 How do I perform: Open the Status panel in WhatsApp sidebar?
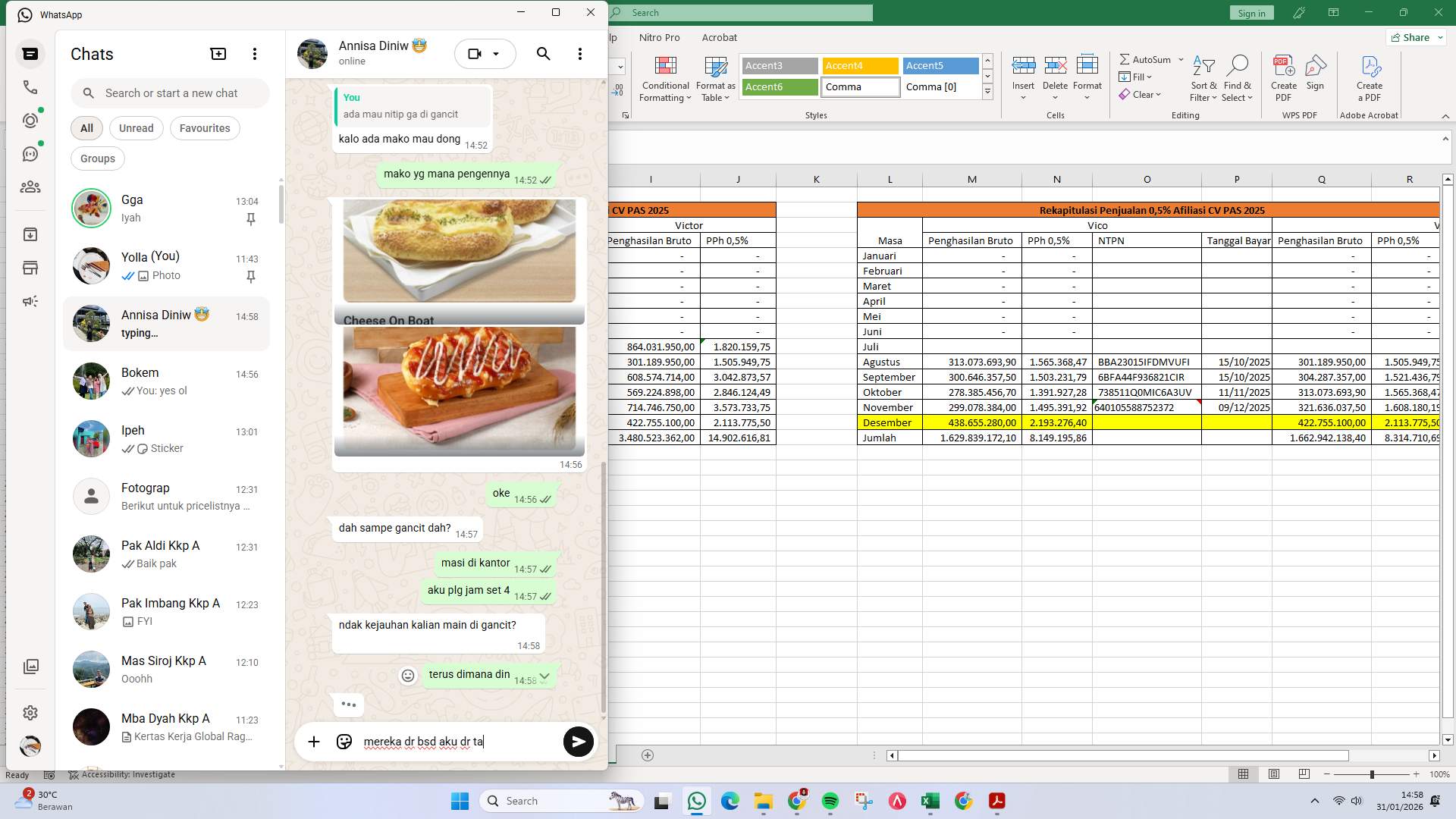pyautogui.click(x=30, y=120)
